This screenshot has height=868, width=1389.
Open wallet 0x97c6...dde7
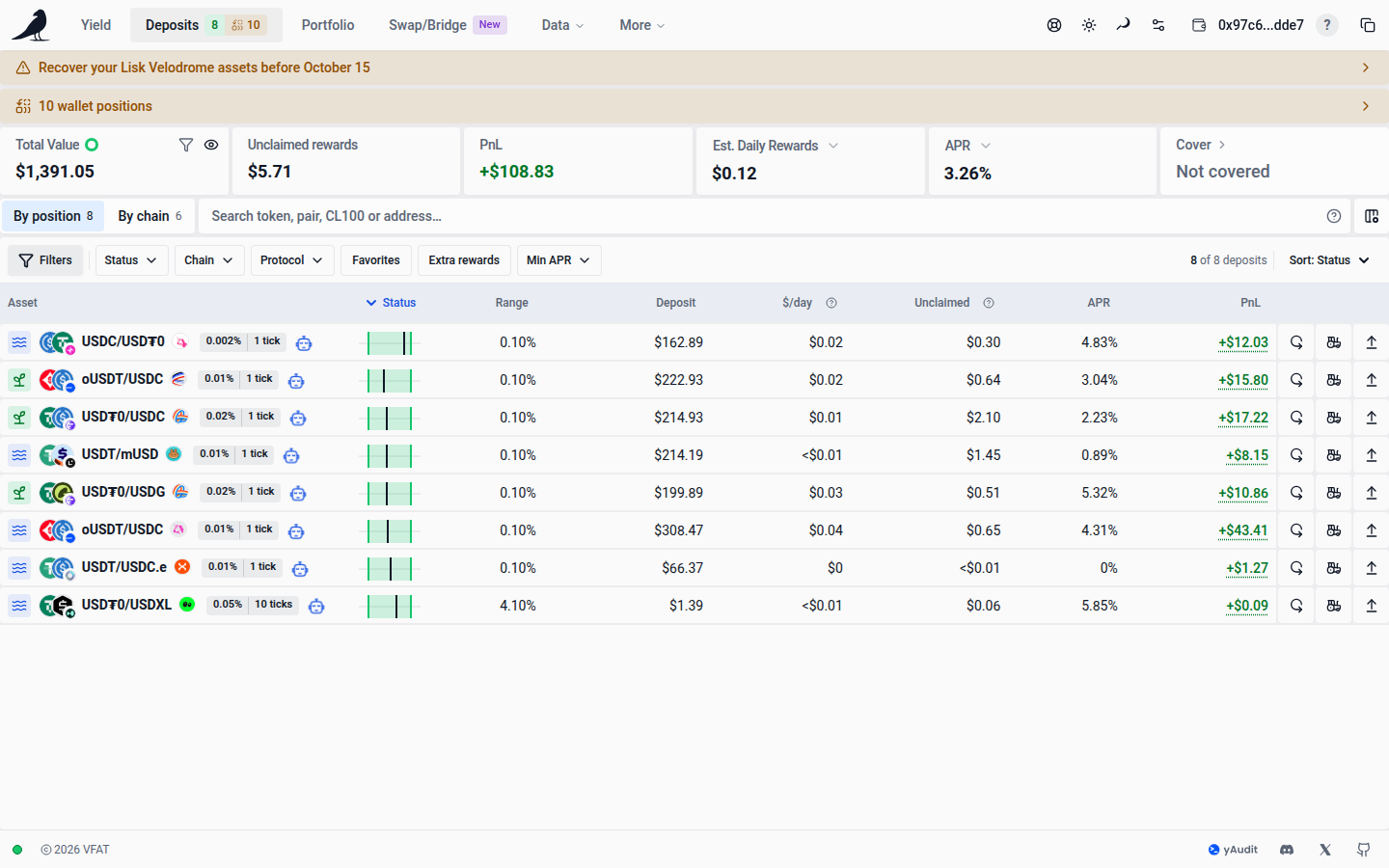pos(1248,25)
